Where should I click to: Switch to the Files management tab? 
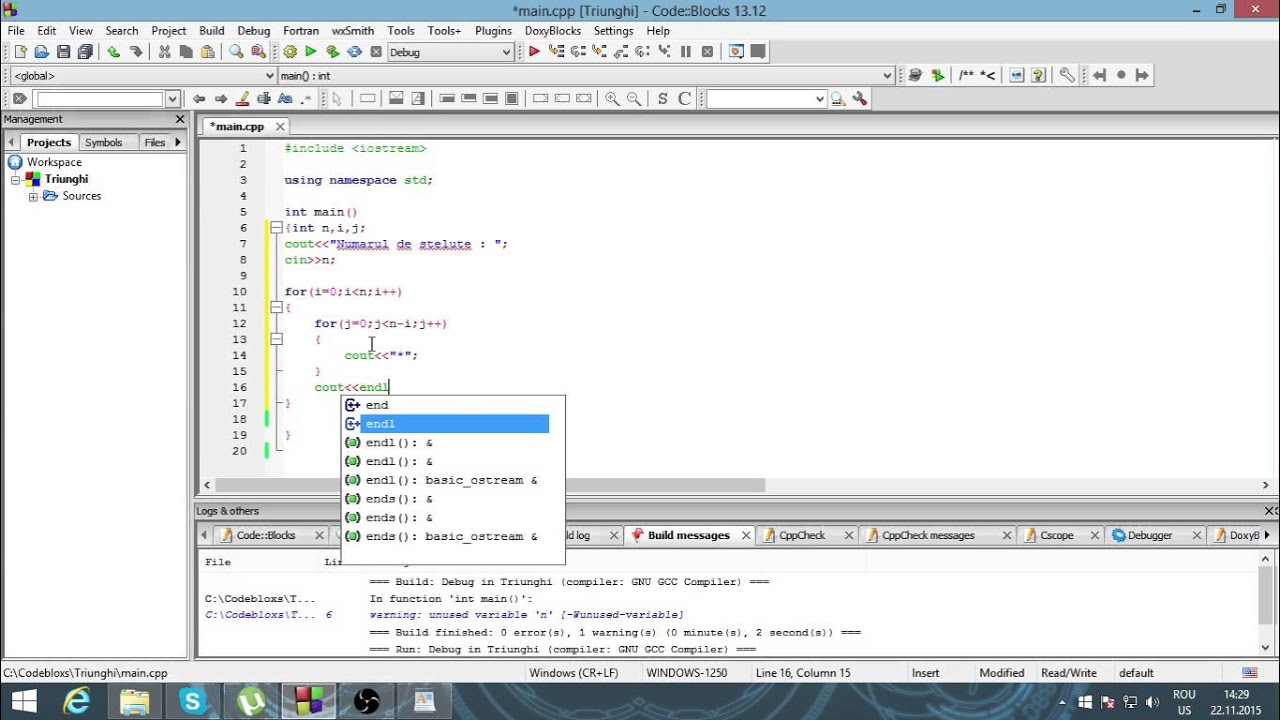click(155, 142)
